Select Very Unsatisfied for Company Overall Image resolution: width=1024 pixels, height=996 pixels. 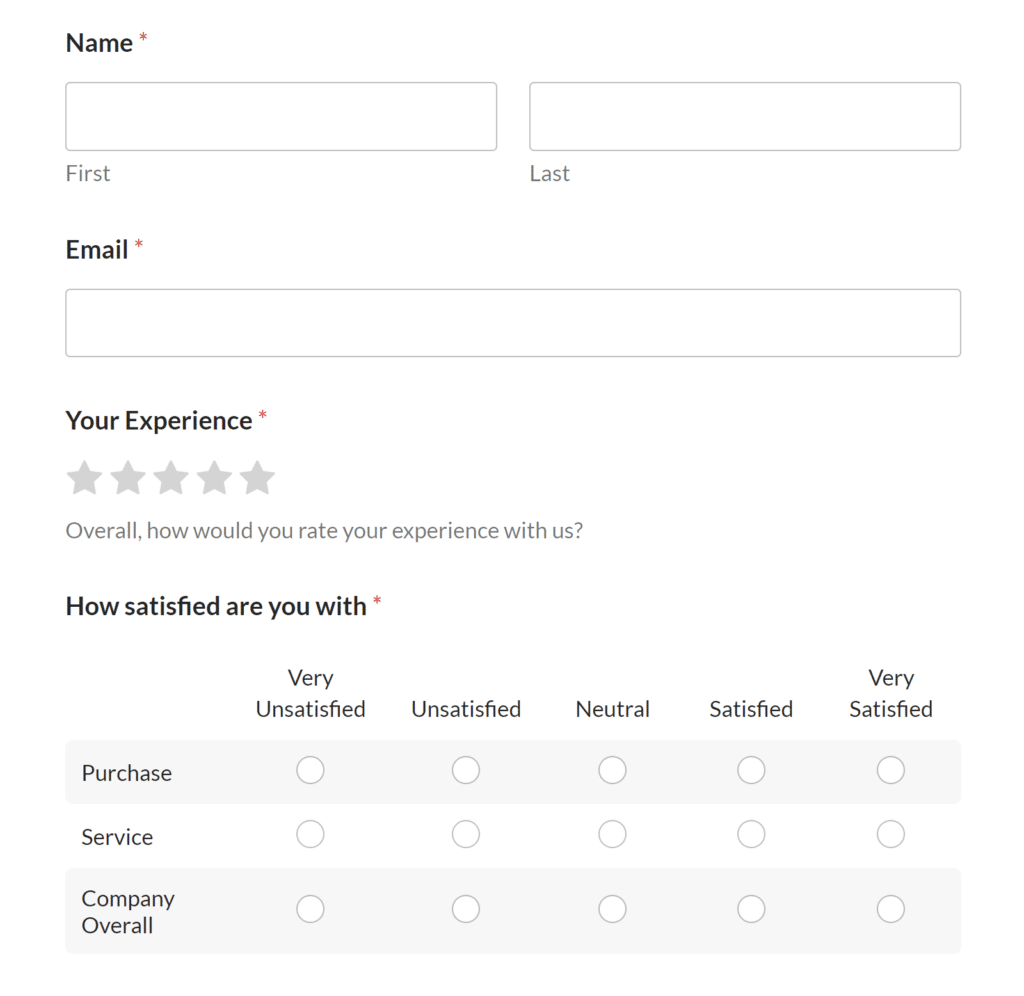pyautogui.click(x=310, y=908)
